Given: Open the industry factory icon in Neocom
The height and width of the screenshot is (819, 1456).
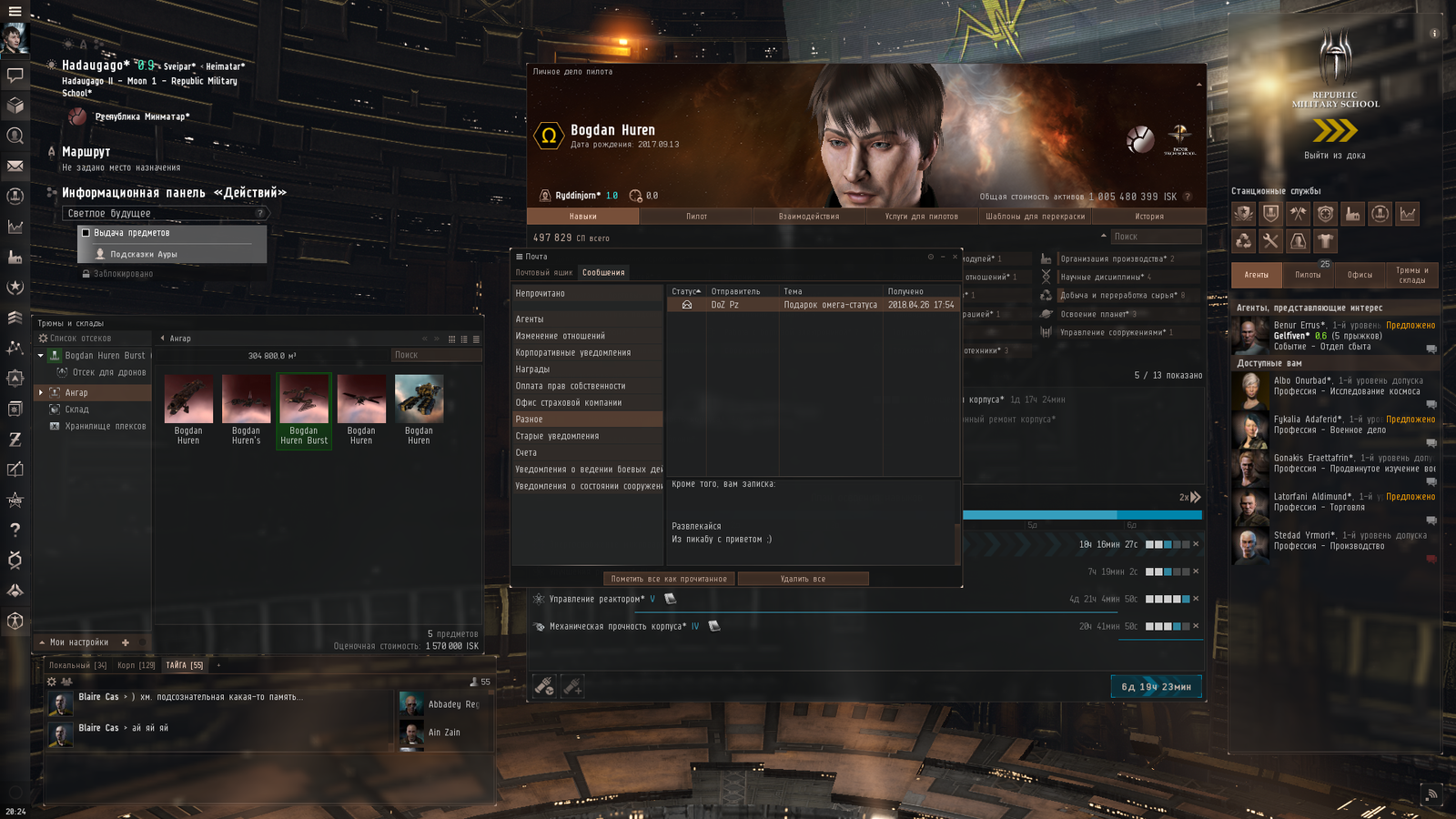Looking at the screenshot, I should tap(15, 258).
